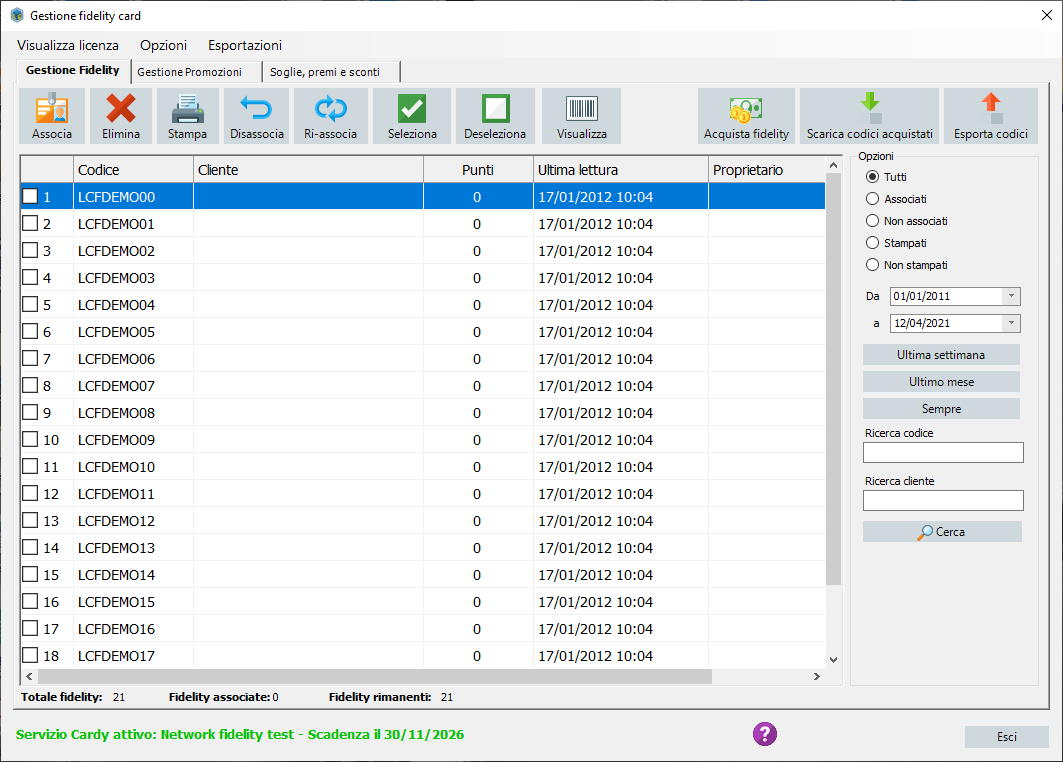Click Scarica codici acquistati download icon
Screen dimensions: 1063x762
pos(870,108)
